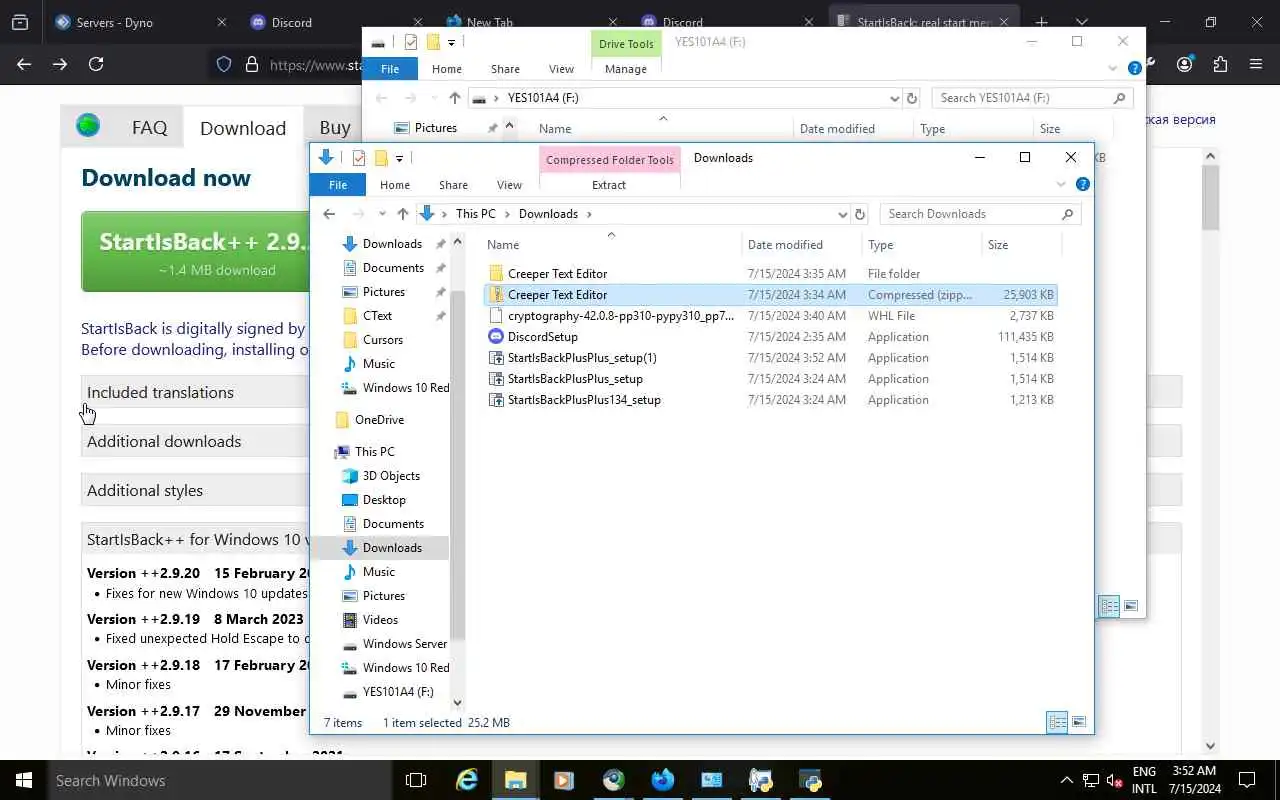1280x800 pixels.
Task: Open View ribbon tab in Downloads window
Action: (509, 185)
